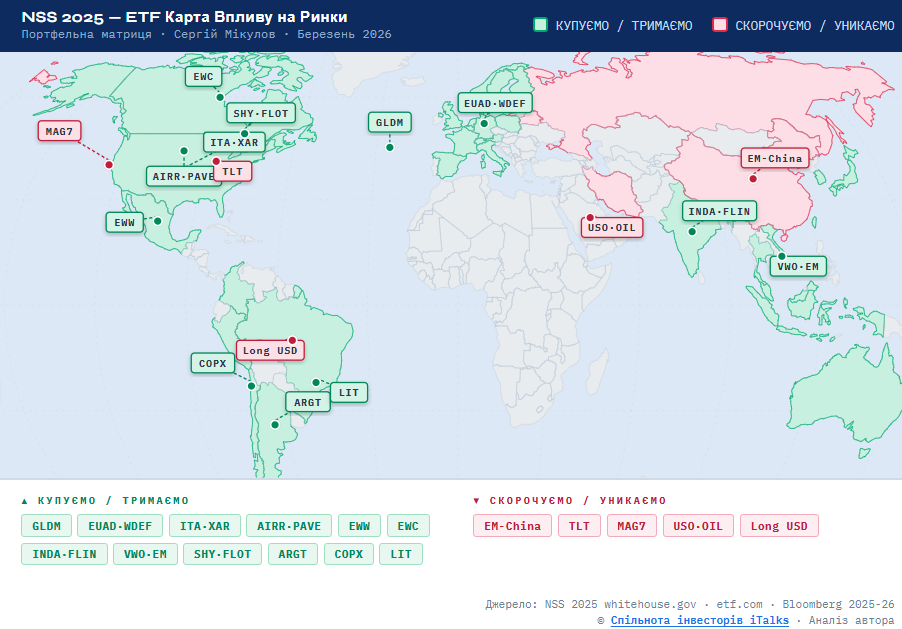This screenshot has height=629, width=902.
Task: Click the GLDM label on the map
Action: (389, 123)
